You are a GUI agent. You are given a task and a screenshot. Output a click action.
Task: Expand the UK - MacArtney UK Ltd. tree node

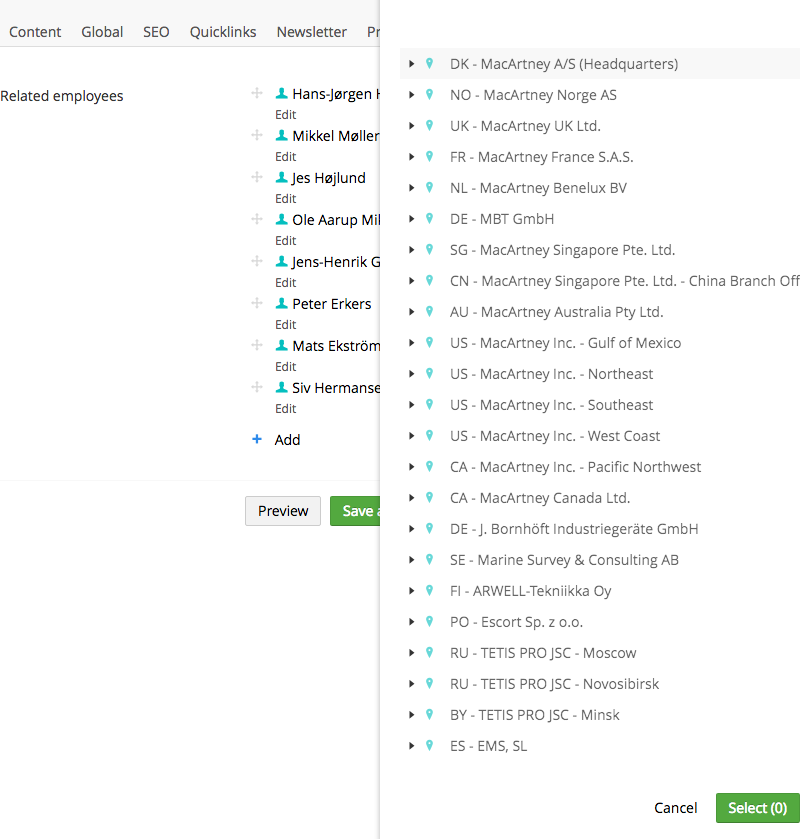click(411, 126)
